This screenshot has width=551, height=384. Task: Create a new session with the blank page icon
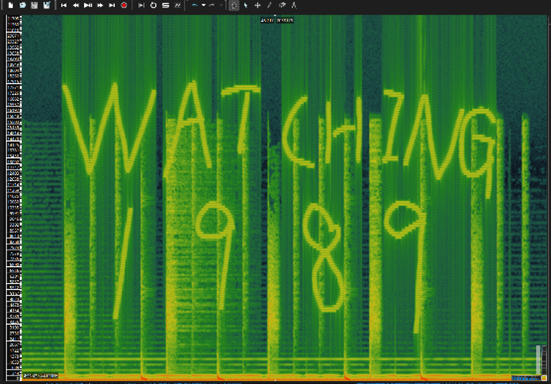11,5
